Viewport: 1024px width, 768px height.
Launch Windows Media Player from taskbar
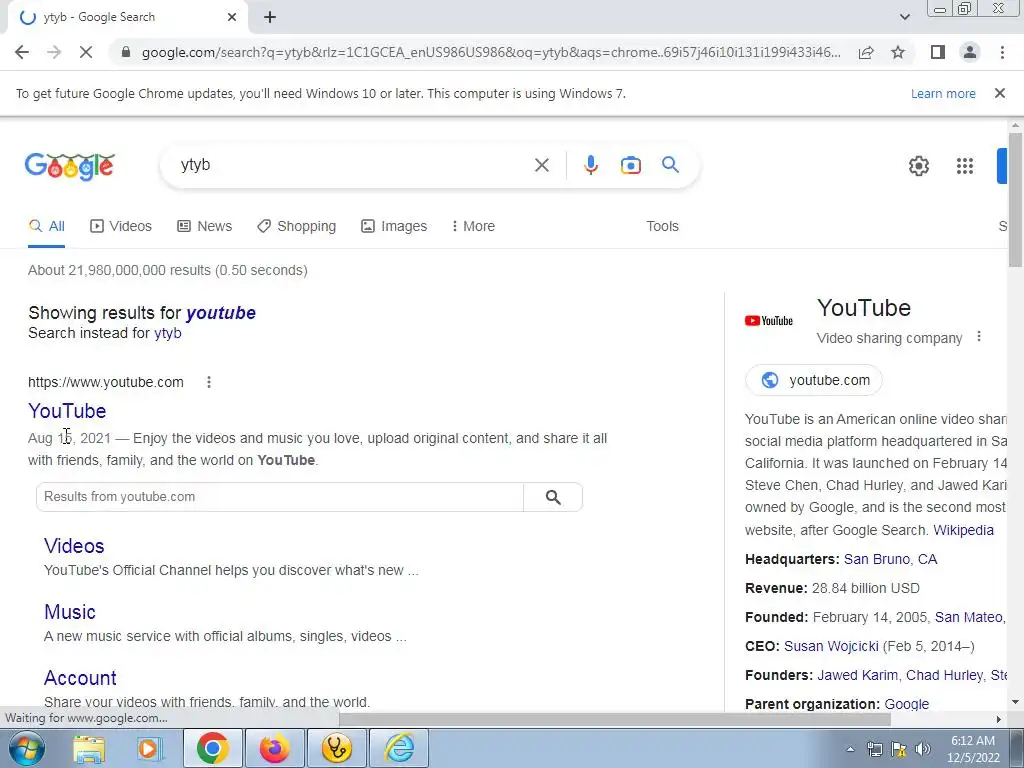click(150, 748)
